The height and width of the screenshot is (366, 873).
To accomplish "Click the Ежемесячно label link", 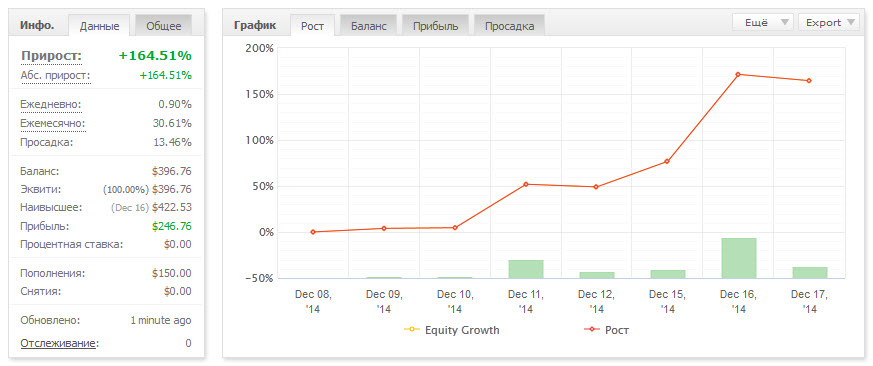I will pos(53,124).
